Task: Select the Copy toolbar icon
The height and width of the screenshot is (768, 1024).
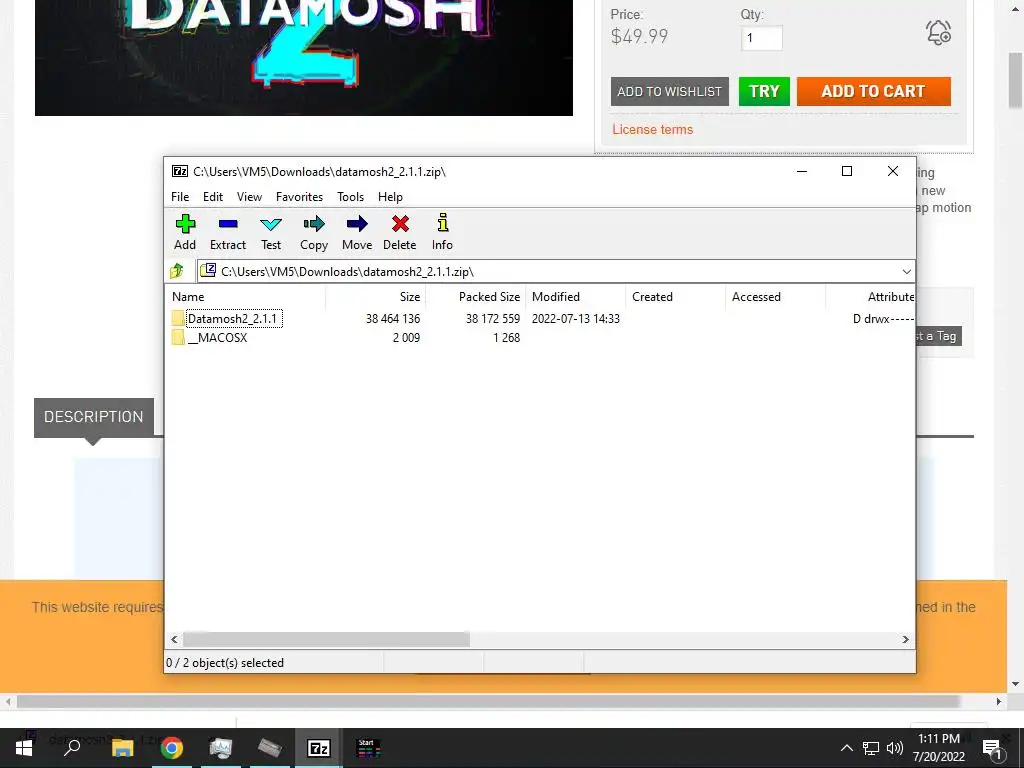Action: [x=314, y=224]
